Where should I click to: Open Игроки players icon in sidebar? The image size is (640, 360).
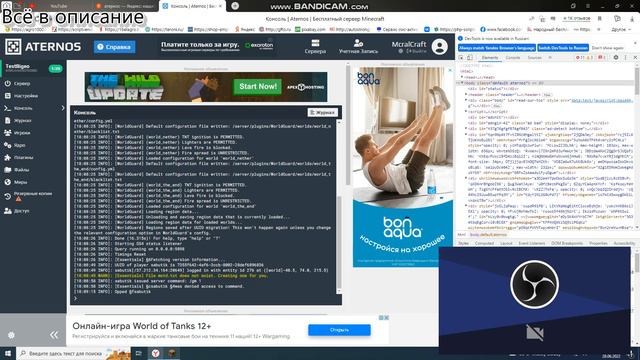(x=8, y=133)
